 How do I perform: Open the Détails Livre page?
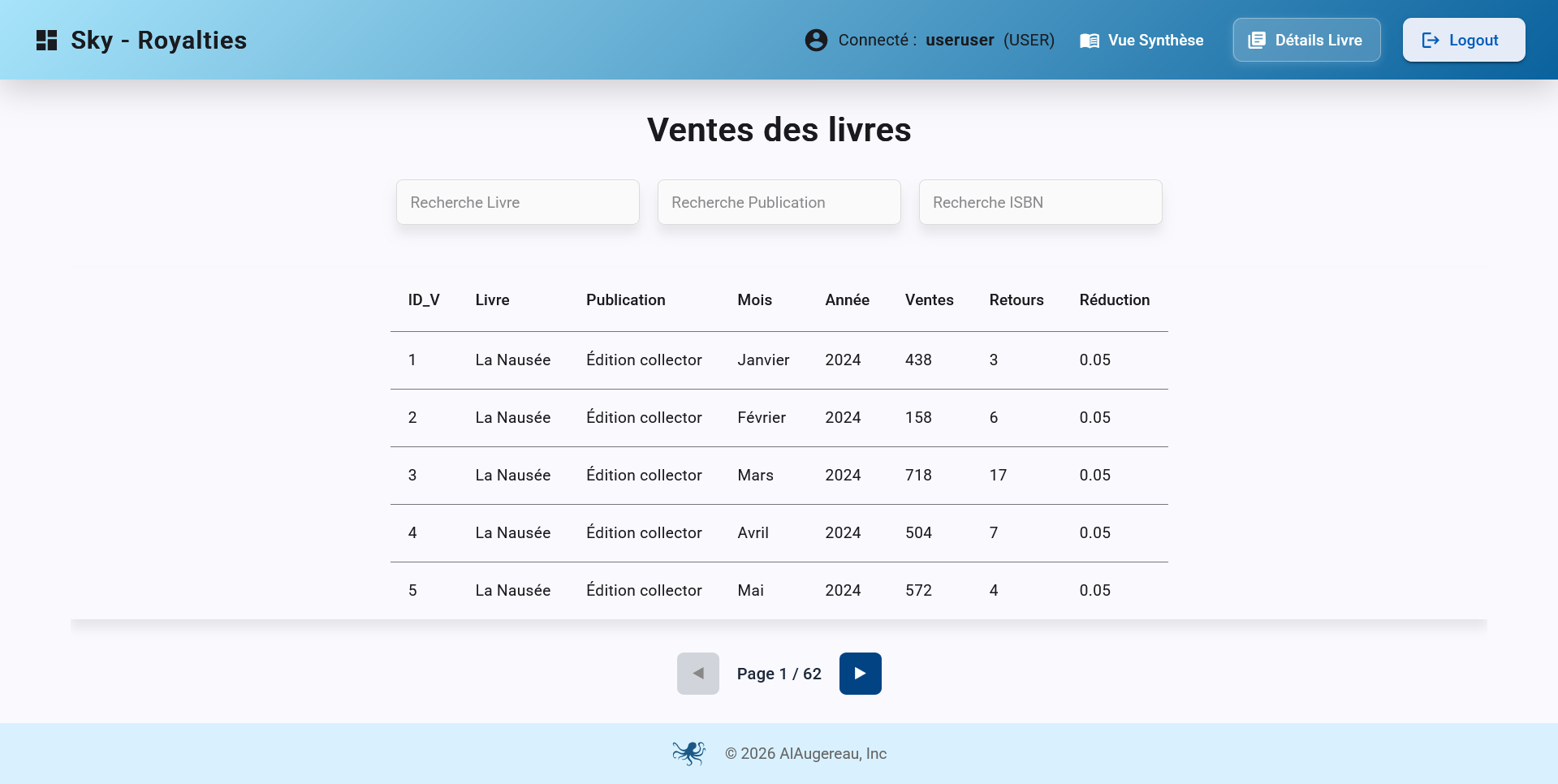(1306, 40)
